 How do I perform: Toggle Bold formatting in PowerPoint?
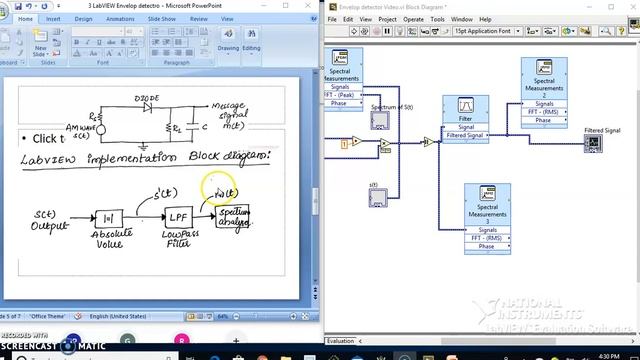tap(77, 42)
